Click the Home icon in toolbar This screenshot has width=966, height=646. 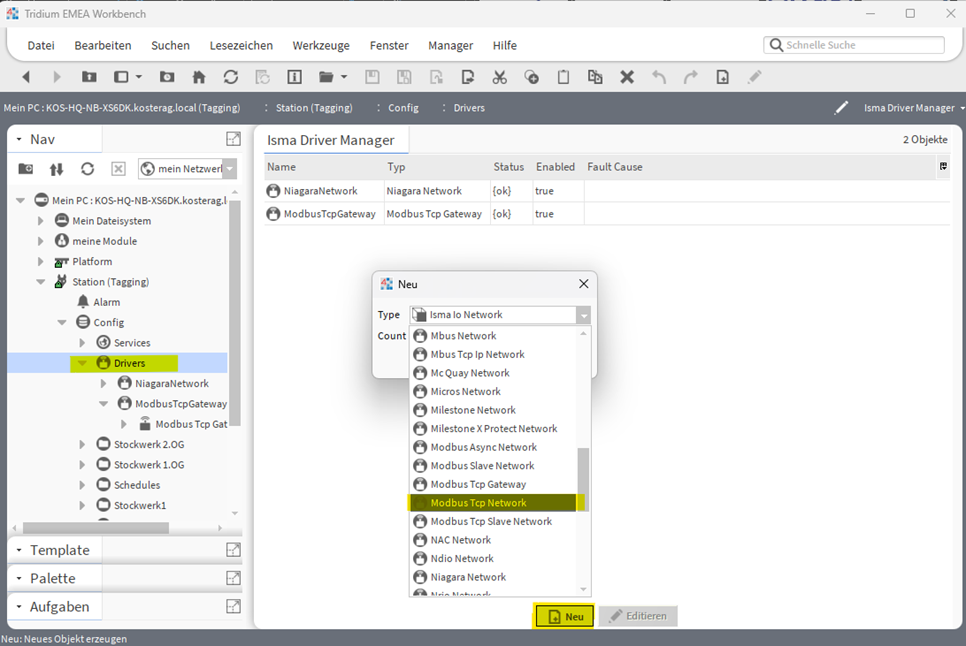click(x=198, y=77)
